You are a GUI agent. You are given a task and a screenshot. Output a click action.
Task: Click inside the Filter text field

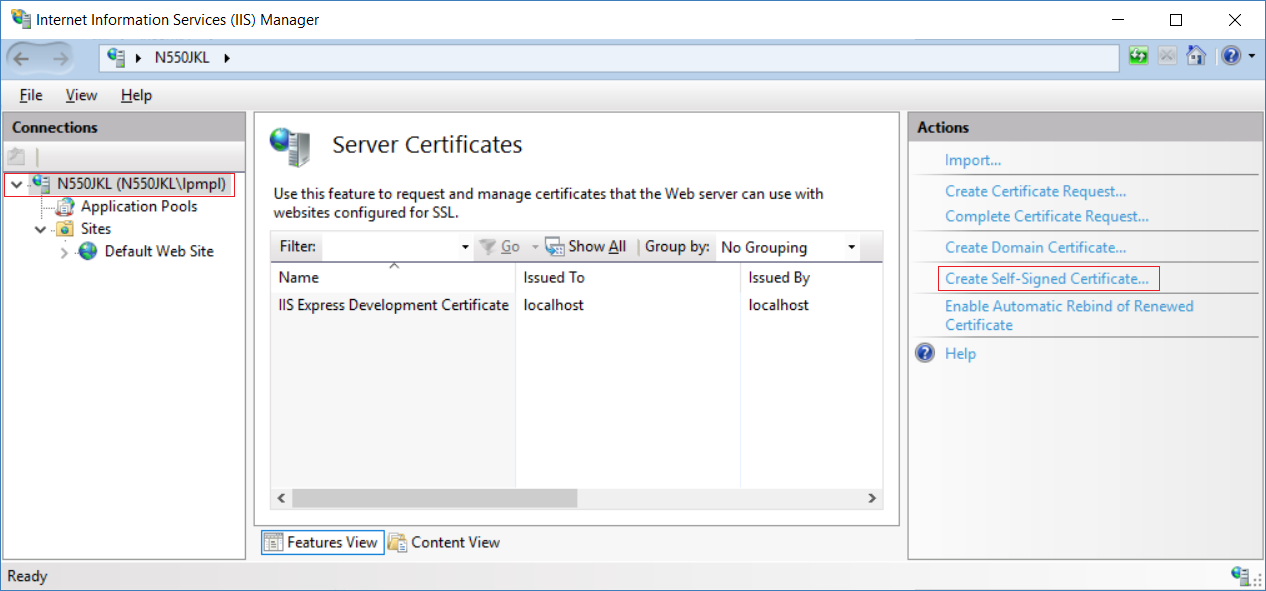point(390,247)
